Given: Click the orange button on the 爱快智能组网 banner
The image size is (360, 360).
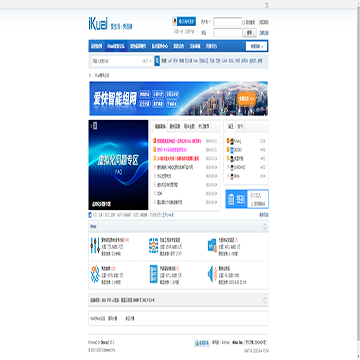Looking at the screenshot, I should [247, 99].
